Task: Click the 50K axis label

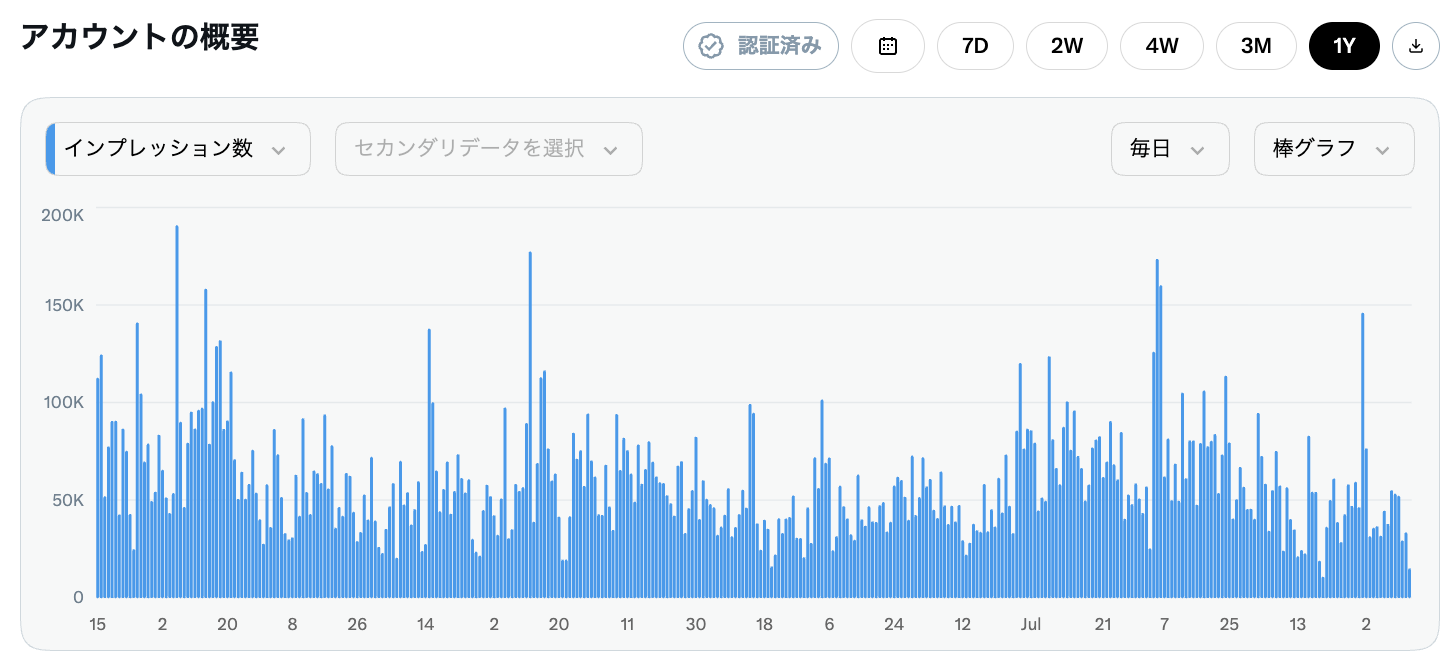Action: tap(66, 499)
